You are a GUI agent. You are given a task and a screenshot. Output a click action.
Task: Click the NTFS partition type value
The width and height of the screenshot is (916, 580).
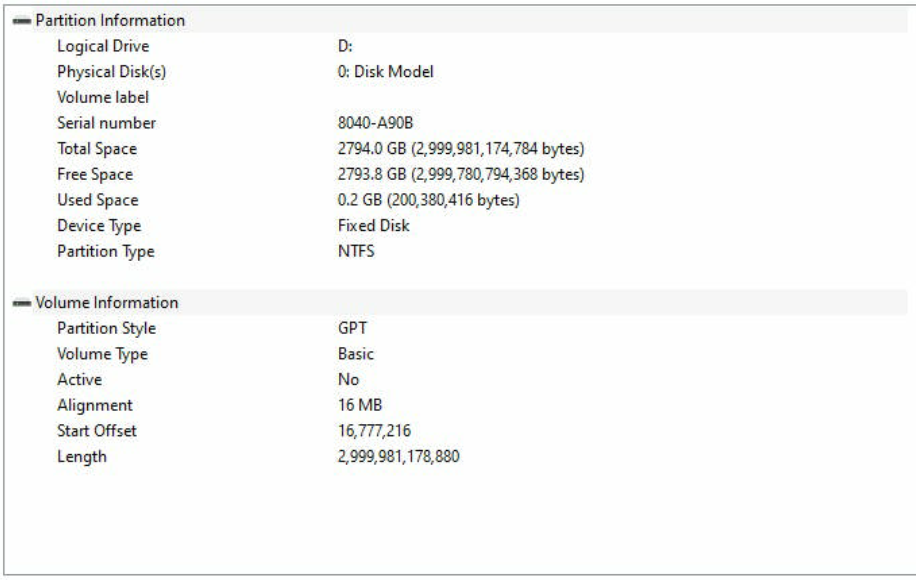point(356,252)
